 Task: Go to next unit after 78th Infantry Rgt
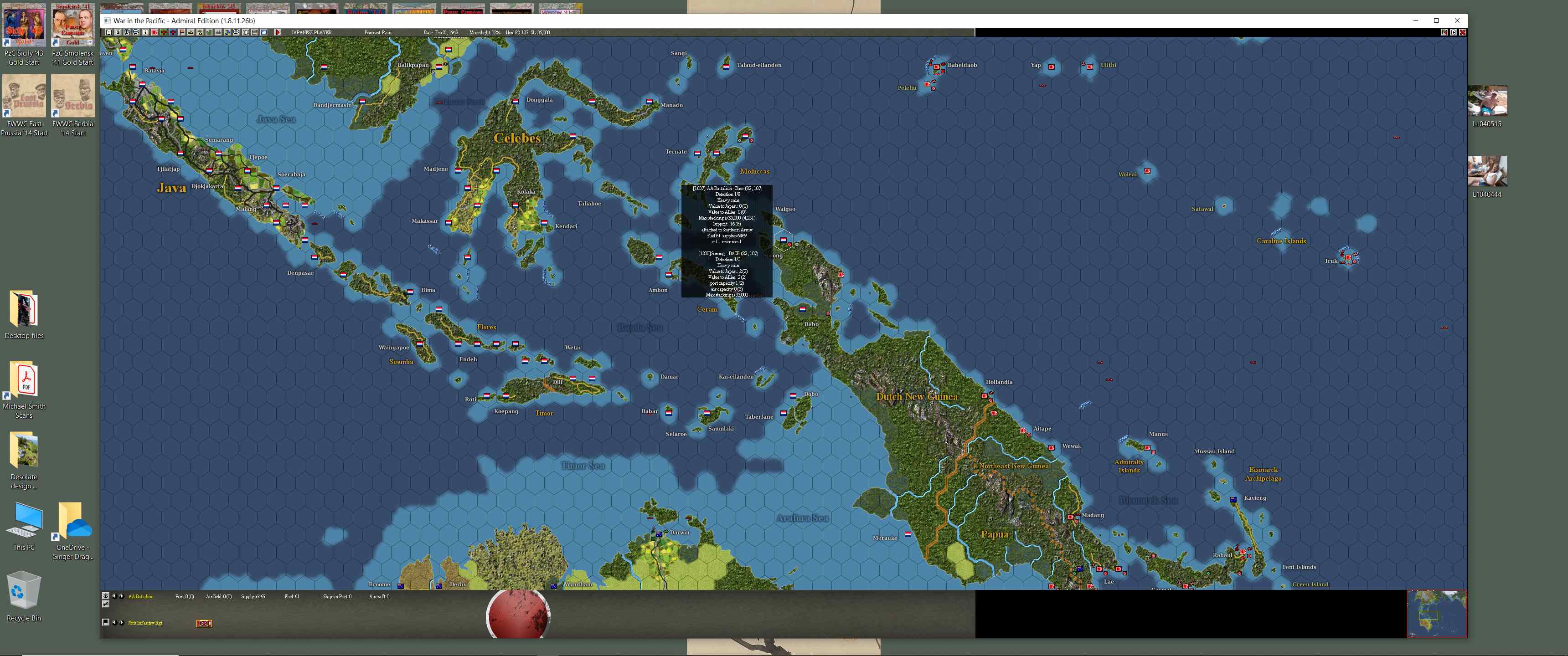coord(122,623)
